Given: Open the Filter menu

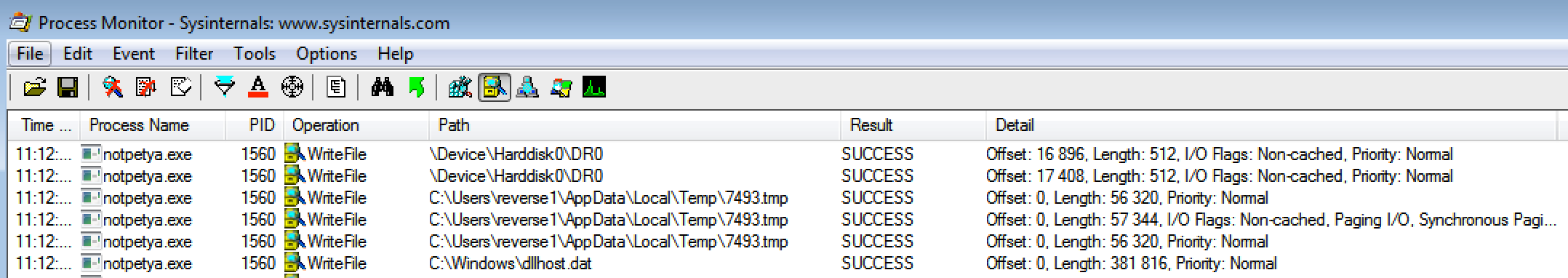Looking at the screenshot, I should tap(194, 54).
